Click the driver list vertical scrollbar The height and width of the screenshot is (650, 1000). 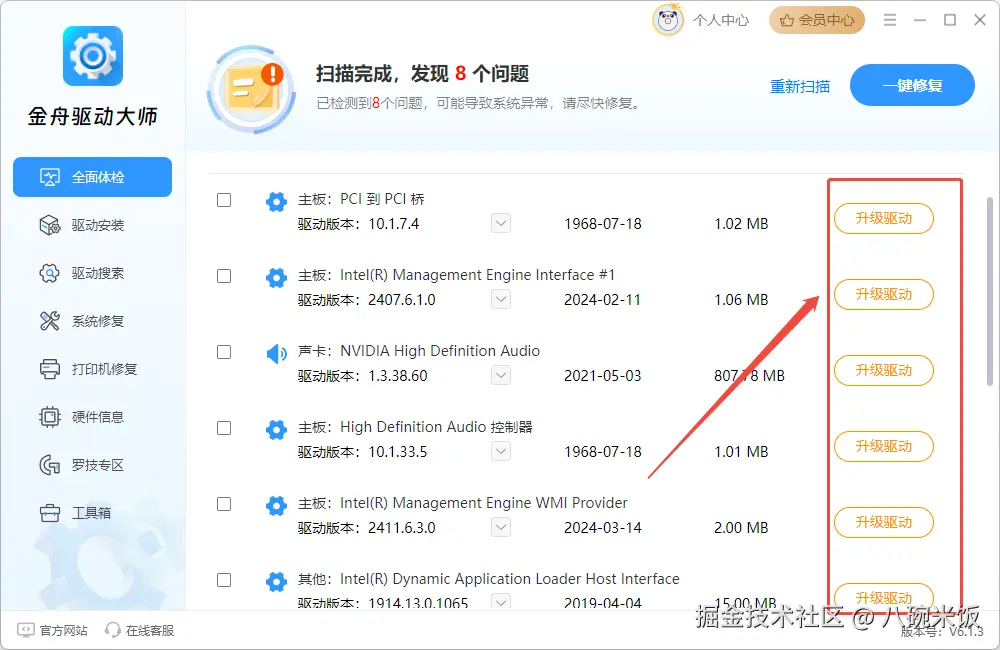(x=990, y=291)
